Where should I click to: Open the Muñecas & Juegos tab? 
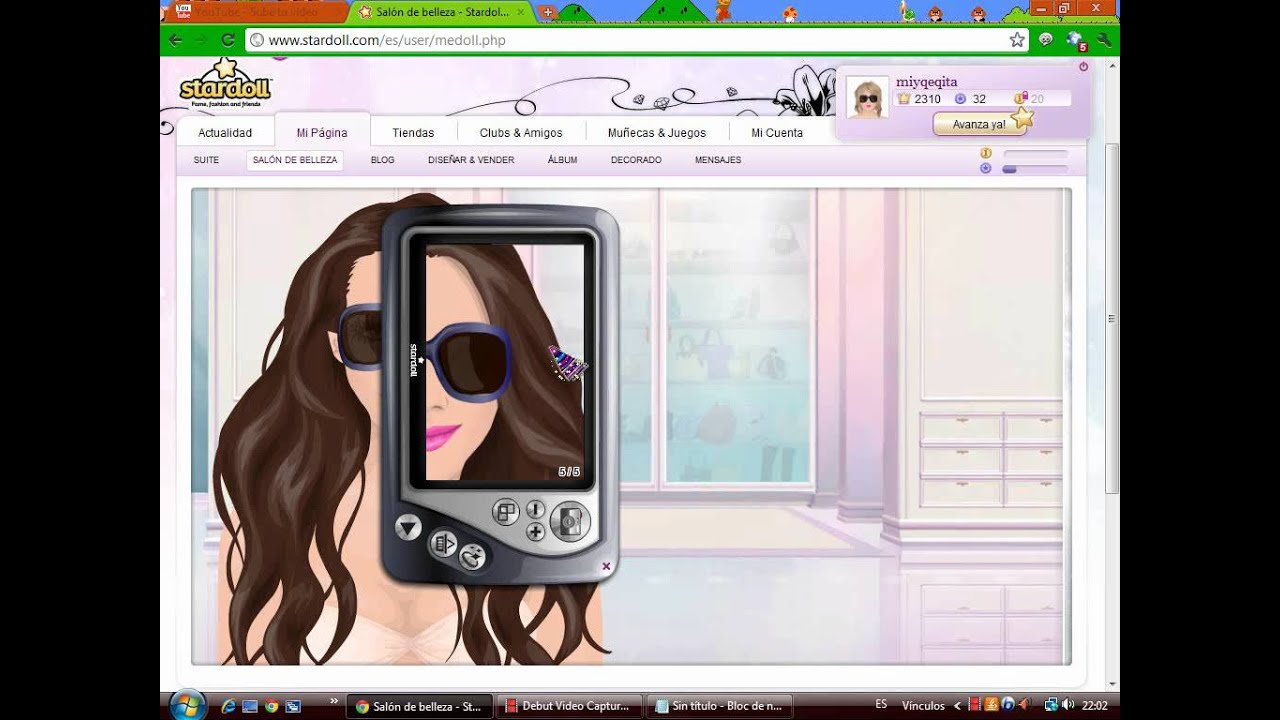pos(657,133)
